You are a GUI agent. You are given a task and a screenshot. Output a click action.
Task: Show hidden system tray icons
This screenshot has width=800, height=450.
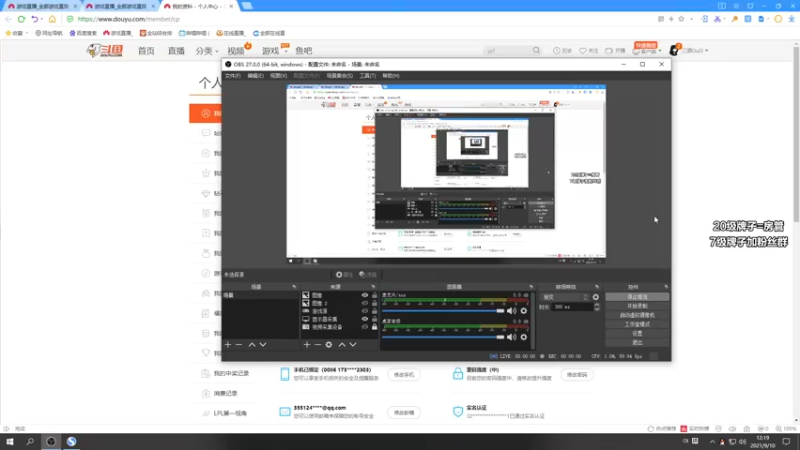[x=712, y=442]
